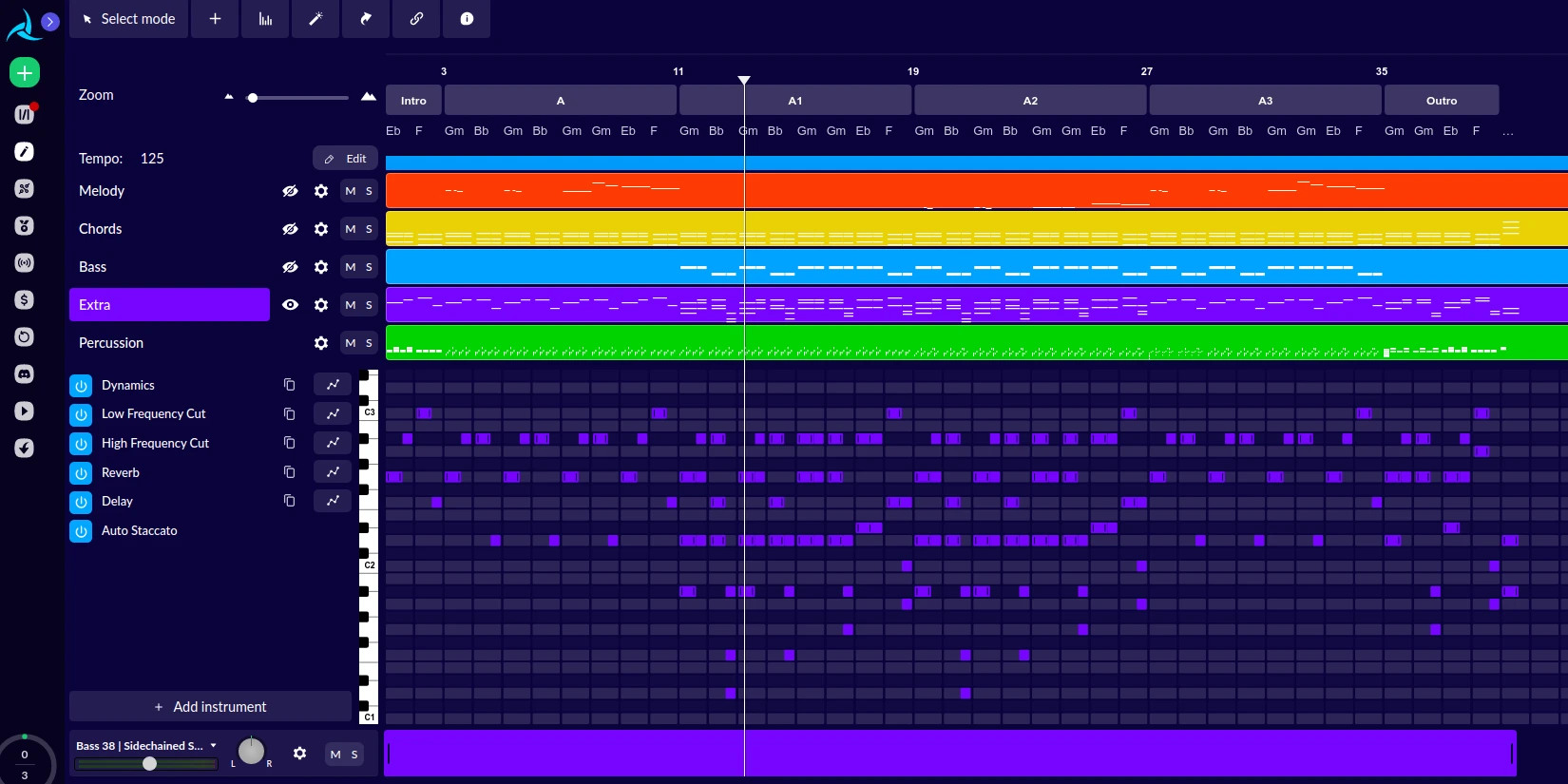Show the Melody track with eye icon
Image resolution: width=1568 pixels, height=784 pixels.
tap(290, 191)
